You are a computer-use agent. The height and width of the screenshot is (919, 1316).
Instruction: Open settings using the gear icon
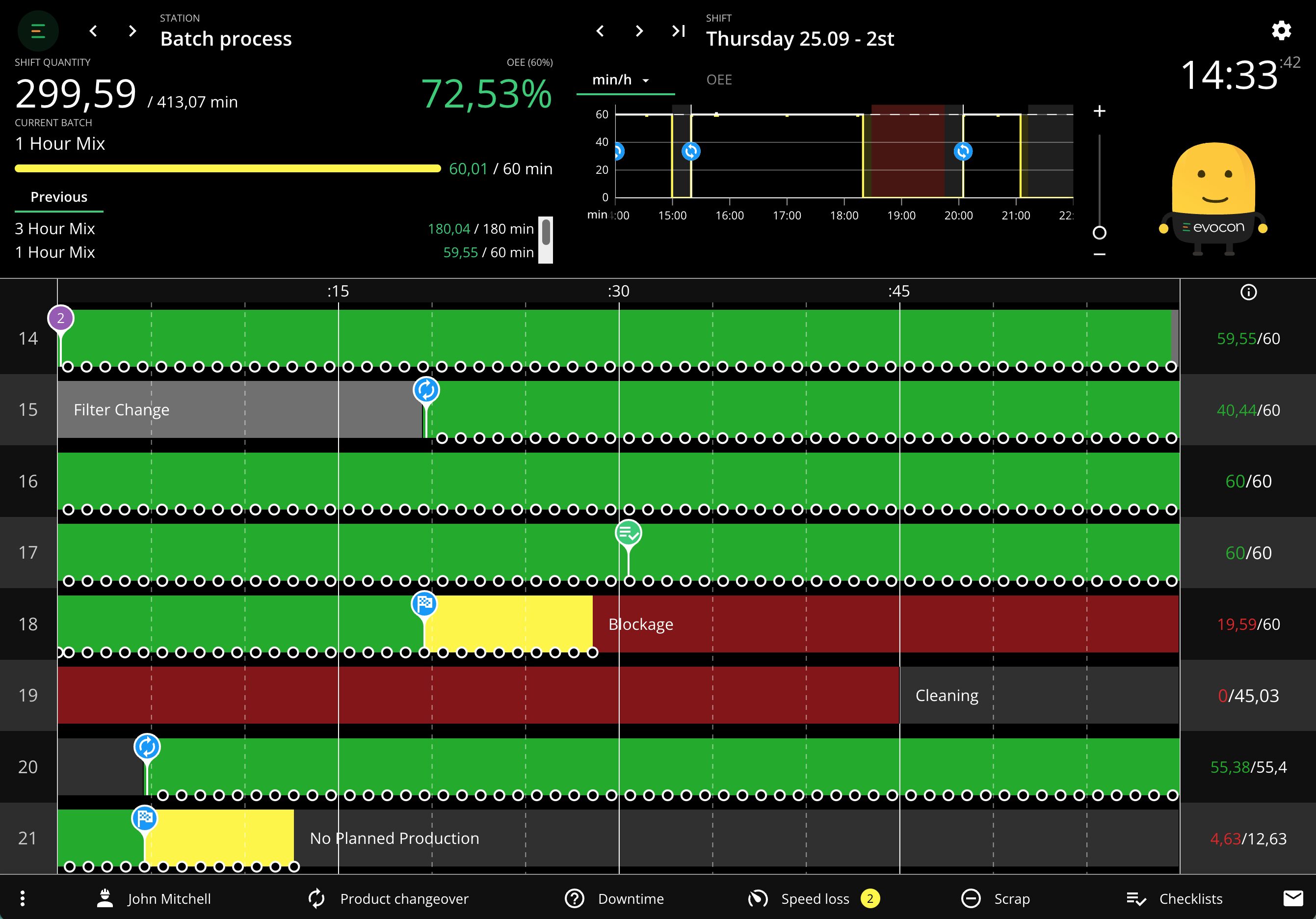click(x=1281, y=31)
